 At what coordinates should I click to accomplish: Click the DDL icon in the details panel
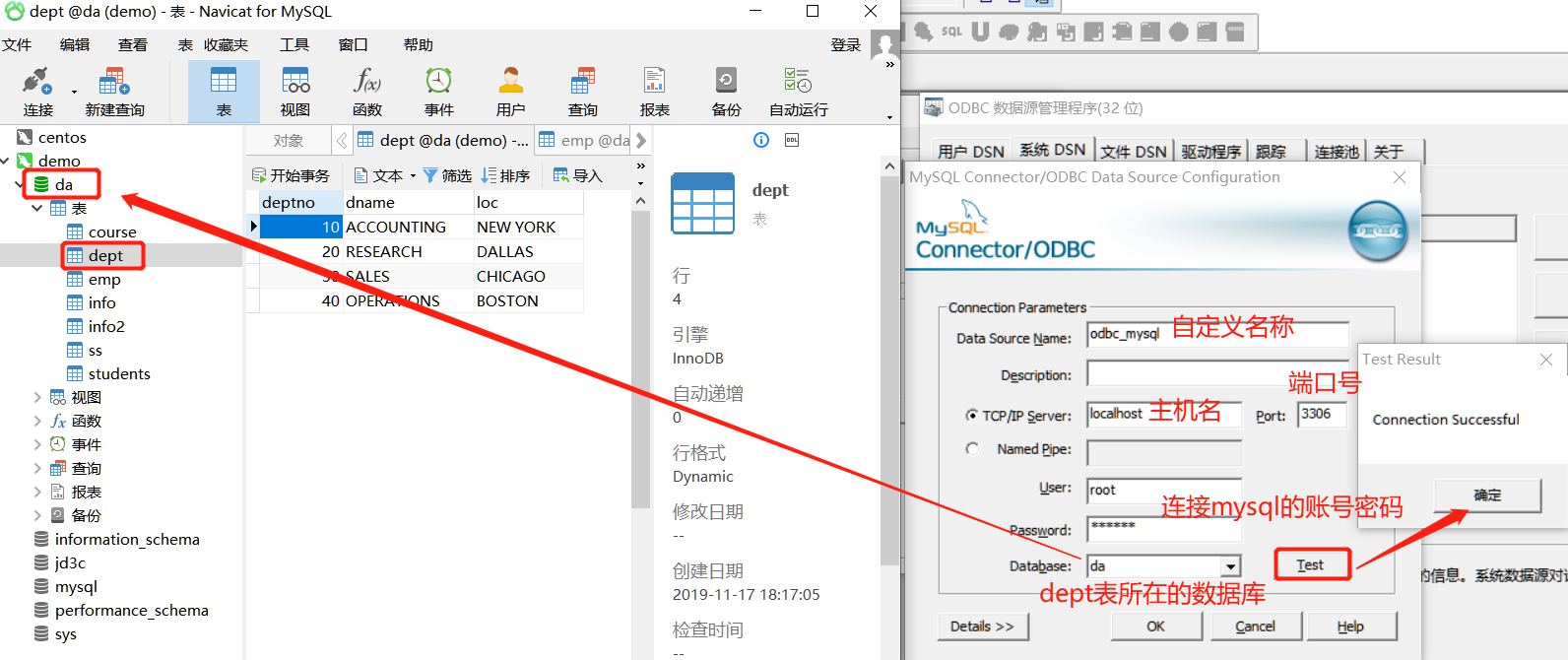(x=792, y=140)
